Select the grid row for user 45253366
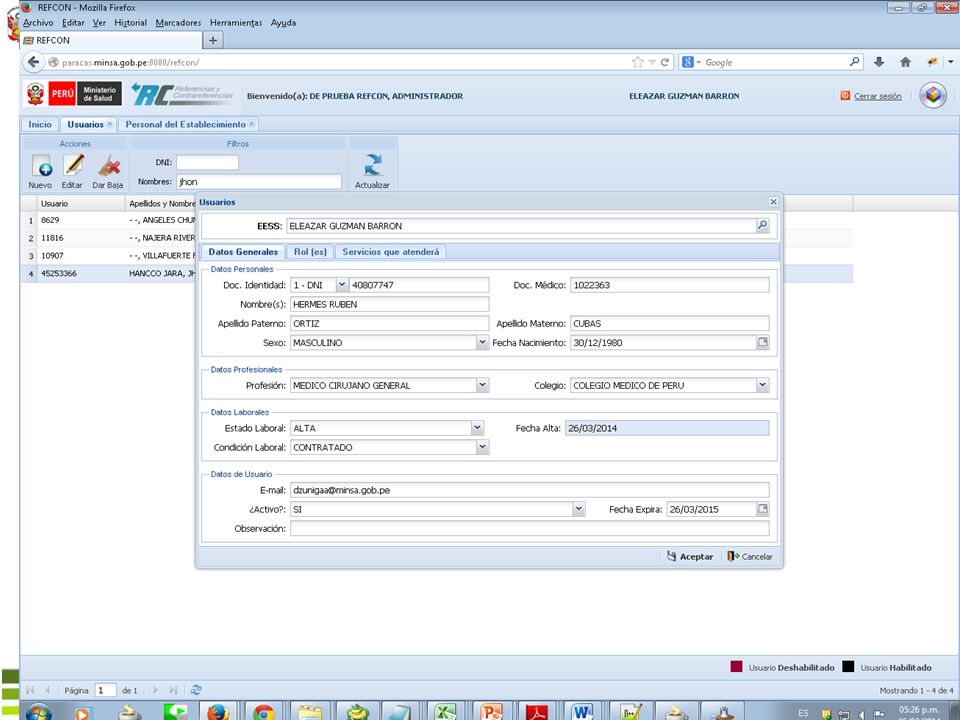This screenshot has width=960, height=720. (107, 273)
